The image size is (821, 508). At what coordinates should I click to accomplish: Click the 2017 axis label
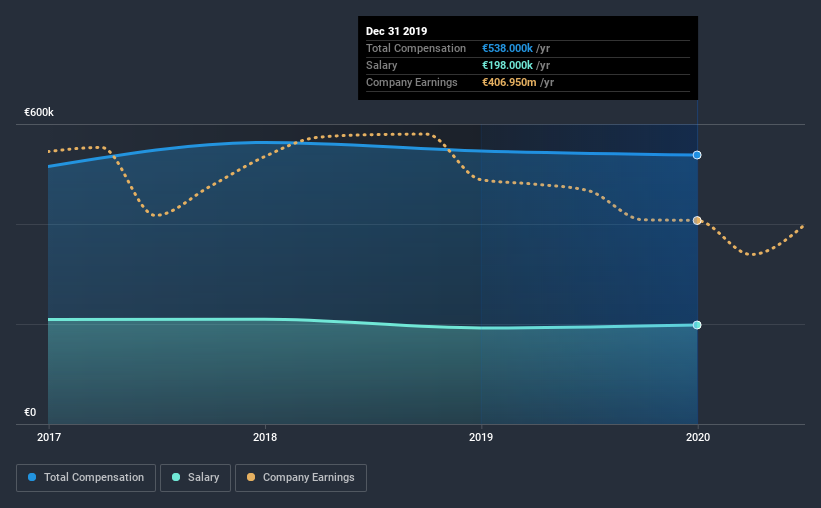(x=49, y=437)
